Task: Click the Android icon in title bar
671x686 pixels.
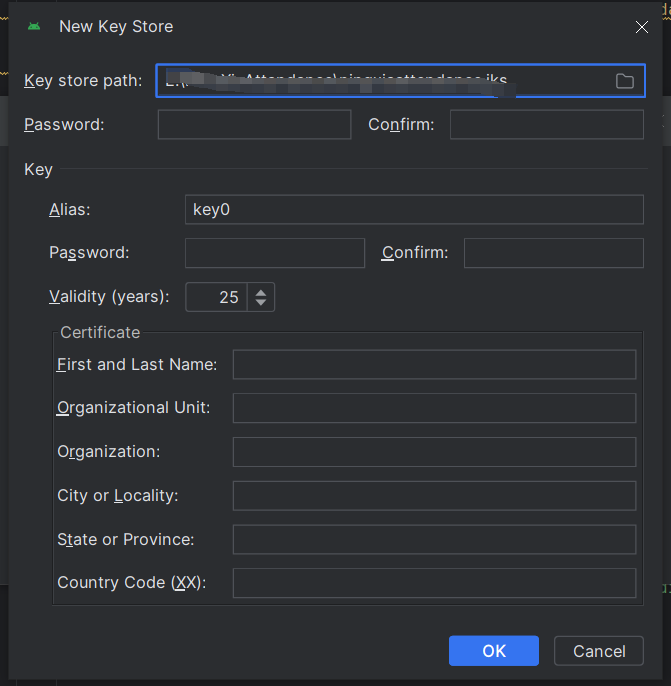Action: pyautogui.click(x=34, y=27)
